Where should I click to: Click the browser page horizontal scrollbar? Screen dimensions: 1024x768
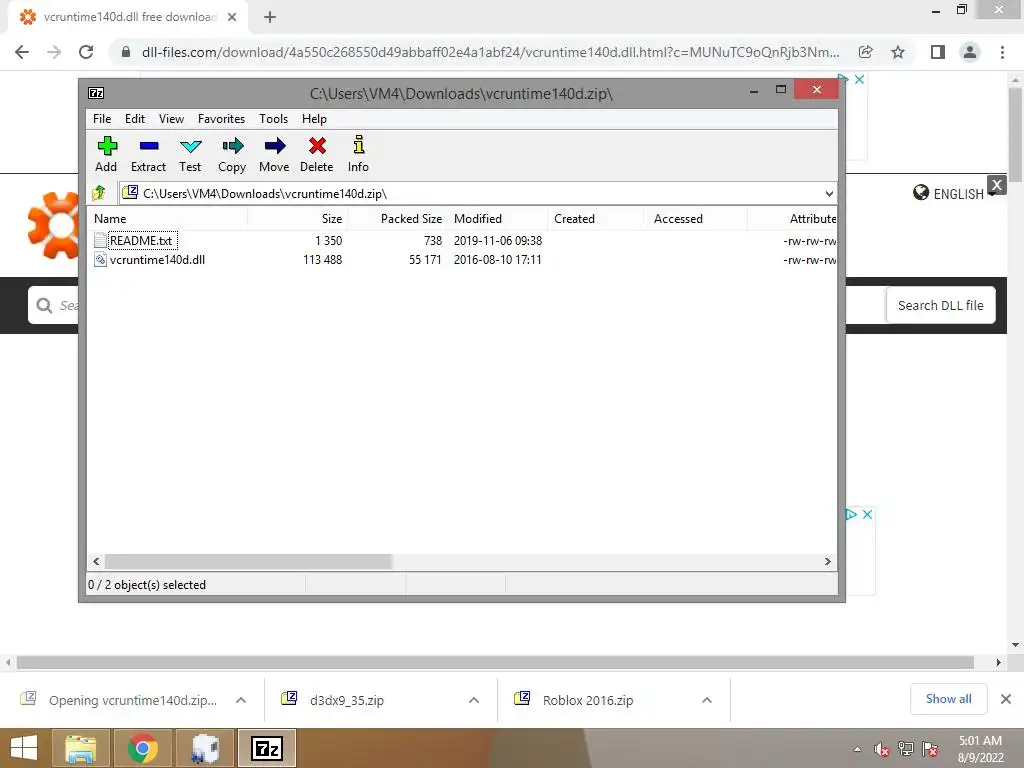[495, 662]
